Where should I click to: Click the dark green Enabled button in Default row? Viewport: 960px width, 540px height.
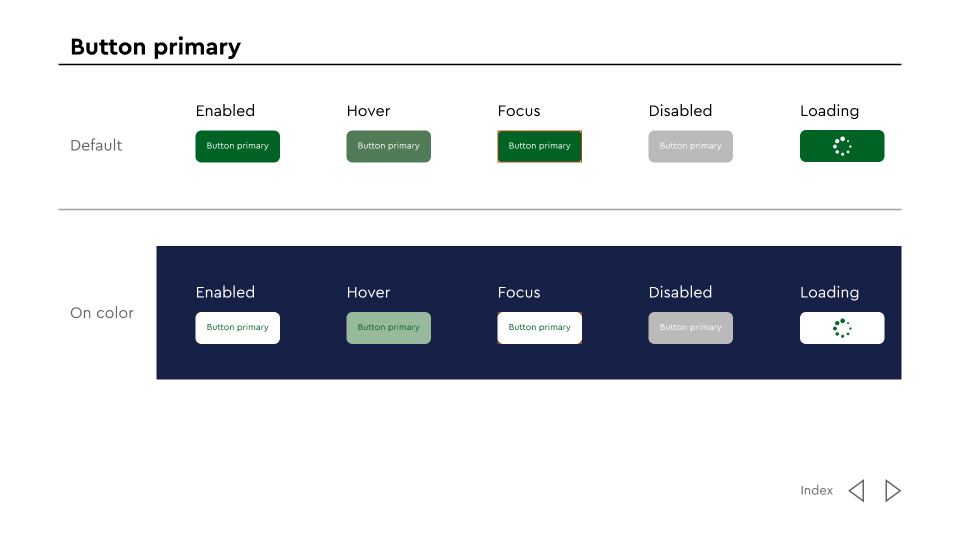coord(237,146)
